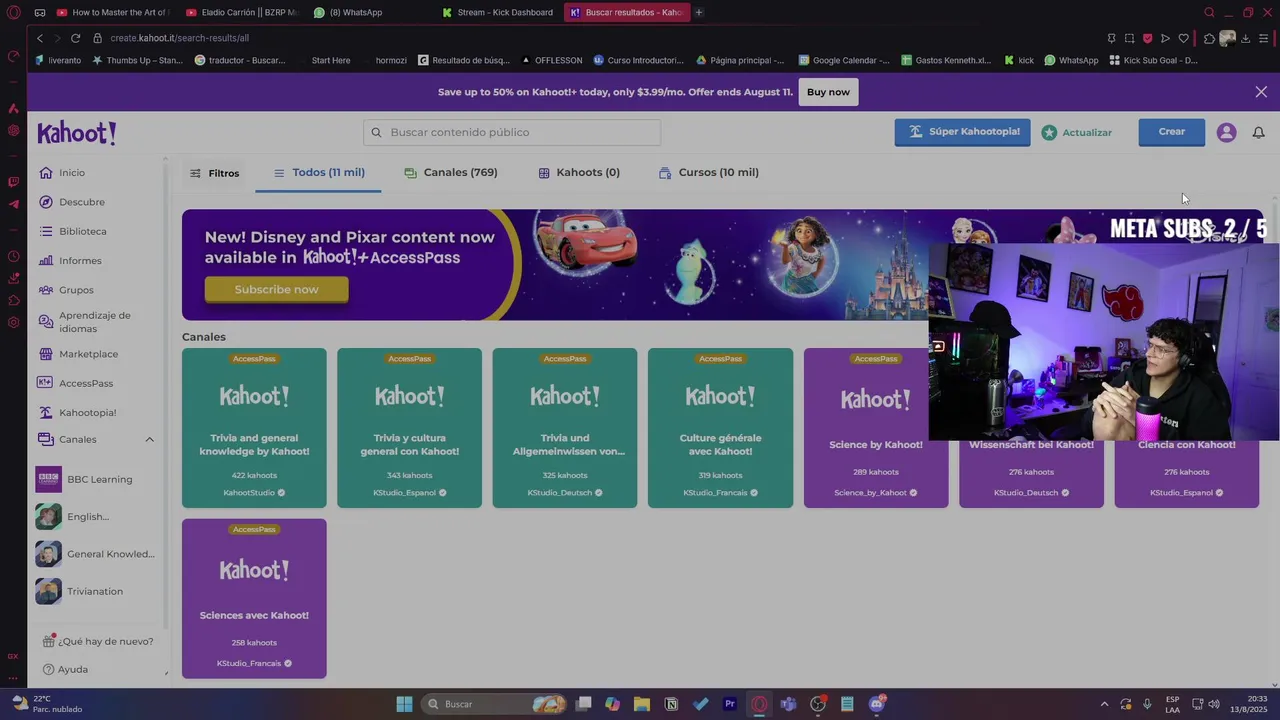
Task: Switch to the Canales (769) tab
Action: tap(450, 173)
